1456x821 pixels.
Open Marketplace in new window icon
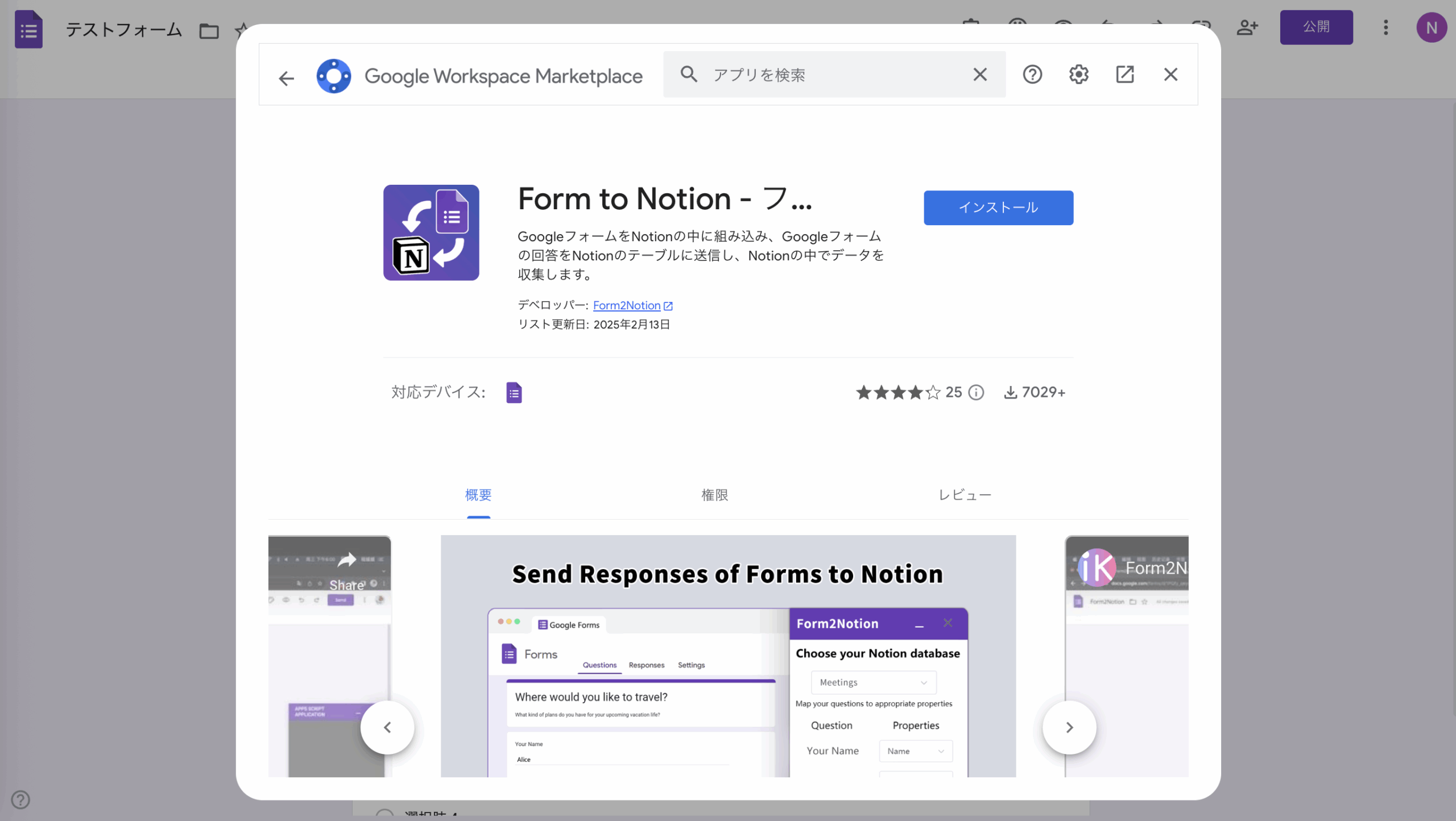1124,74
